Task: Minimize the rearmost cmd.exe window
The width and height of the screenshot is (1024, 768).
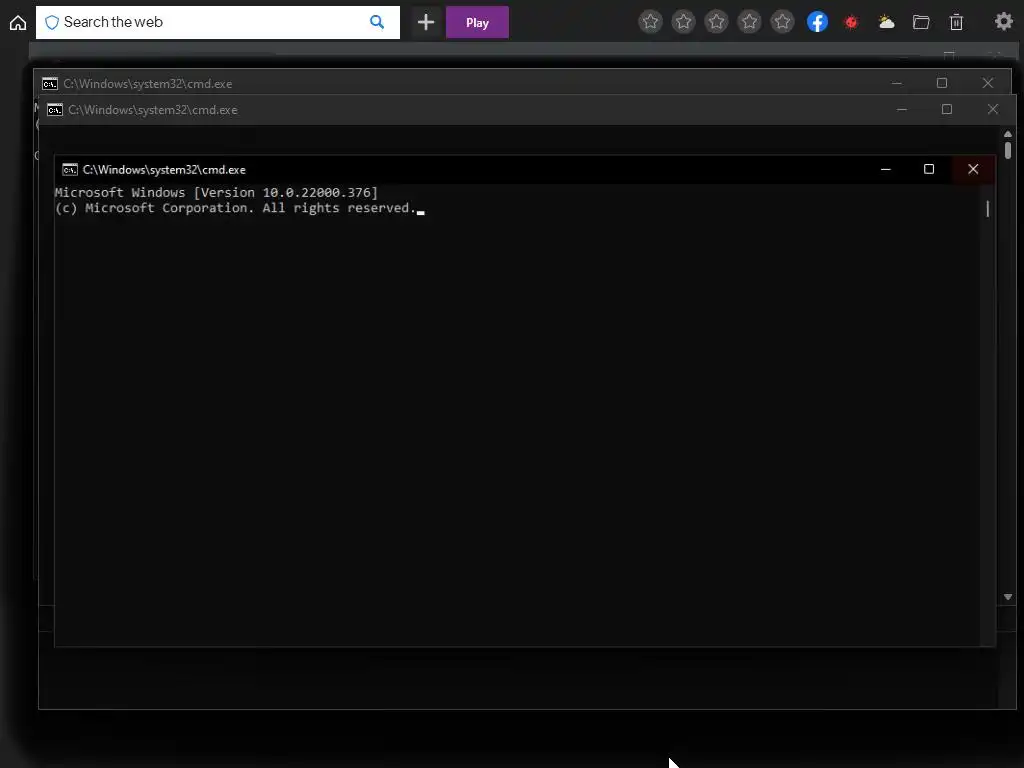Action: pyautogui.click(x=897, y=83)
